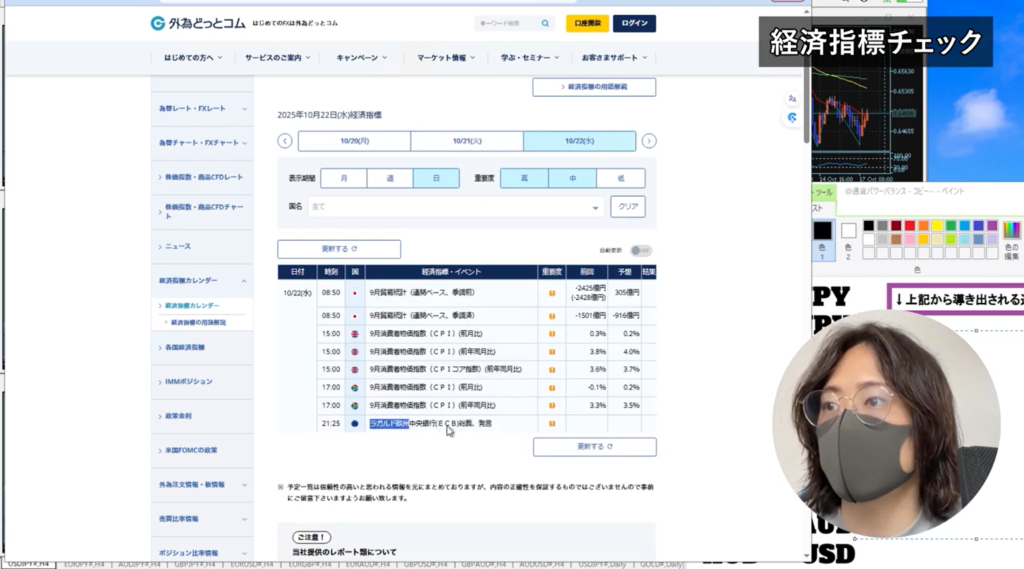Image resolution: width=1024 pixels, height=569 pixels.
Task: Open the color edit (色の編集) palette icon
Action: click(x=1011, y=230)
